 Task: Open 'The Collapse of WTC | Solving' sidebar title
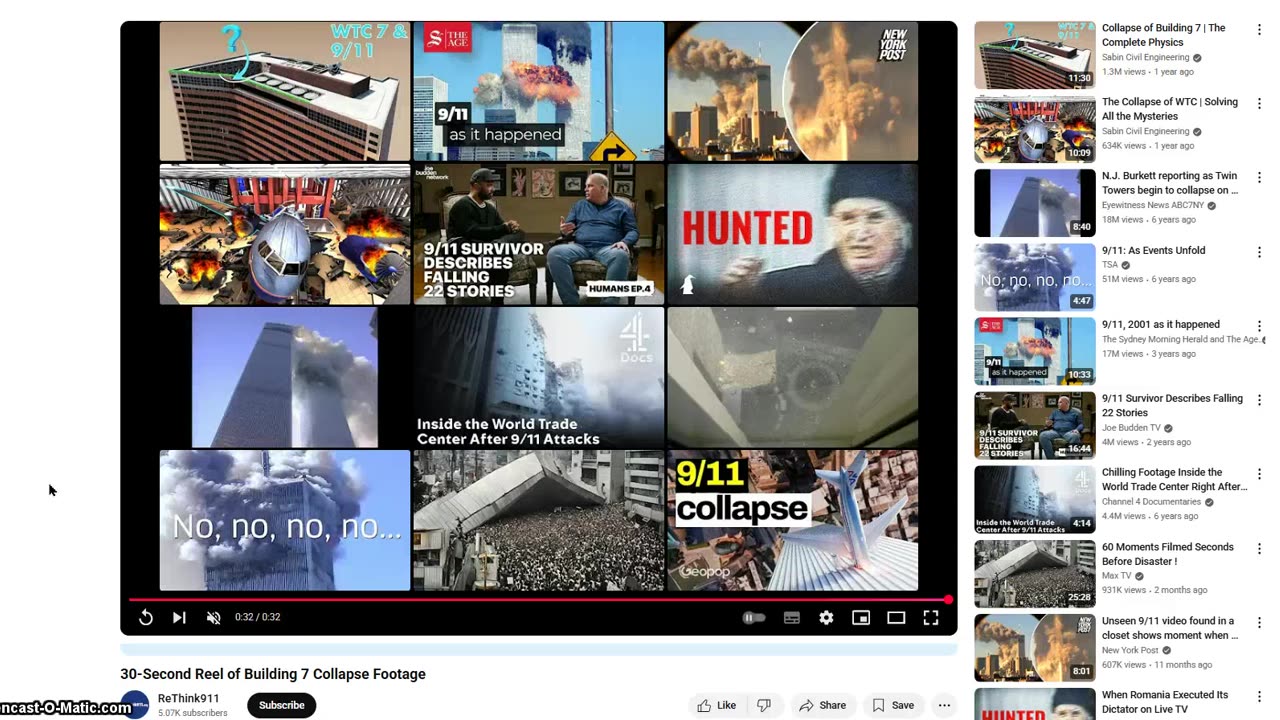pyautogui.click(x=1170, y=109)
